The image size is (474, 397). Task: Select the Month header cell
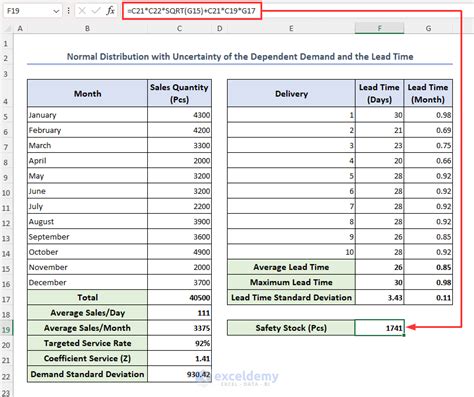click(x=87, y=93)
